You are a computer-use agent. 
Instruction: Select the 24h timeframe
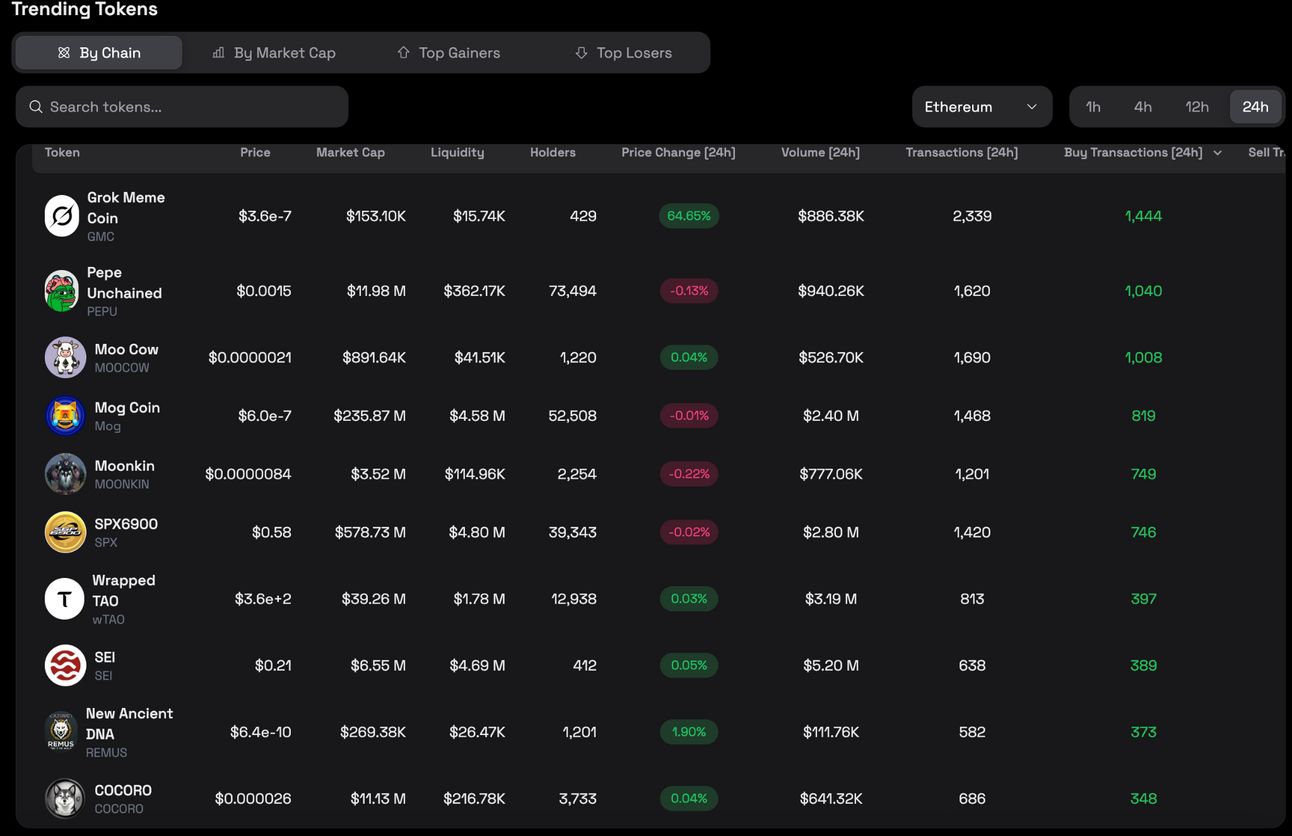(1256, 107)
